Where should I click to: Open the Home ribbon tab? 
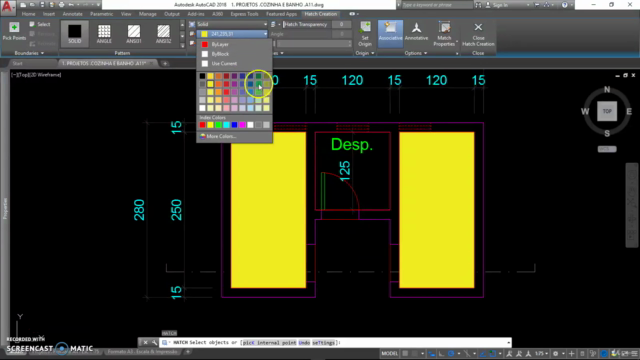28,14
